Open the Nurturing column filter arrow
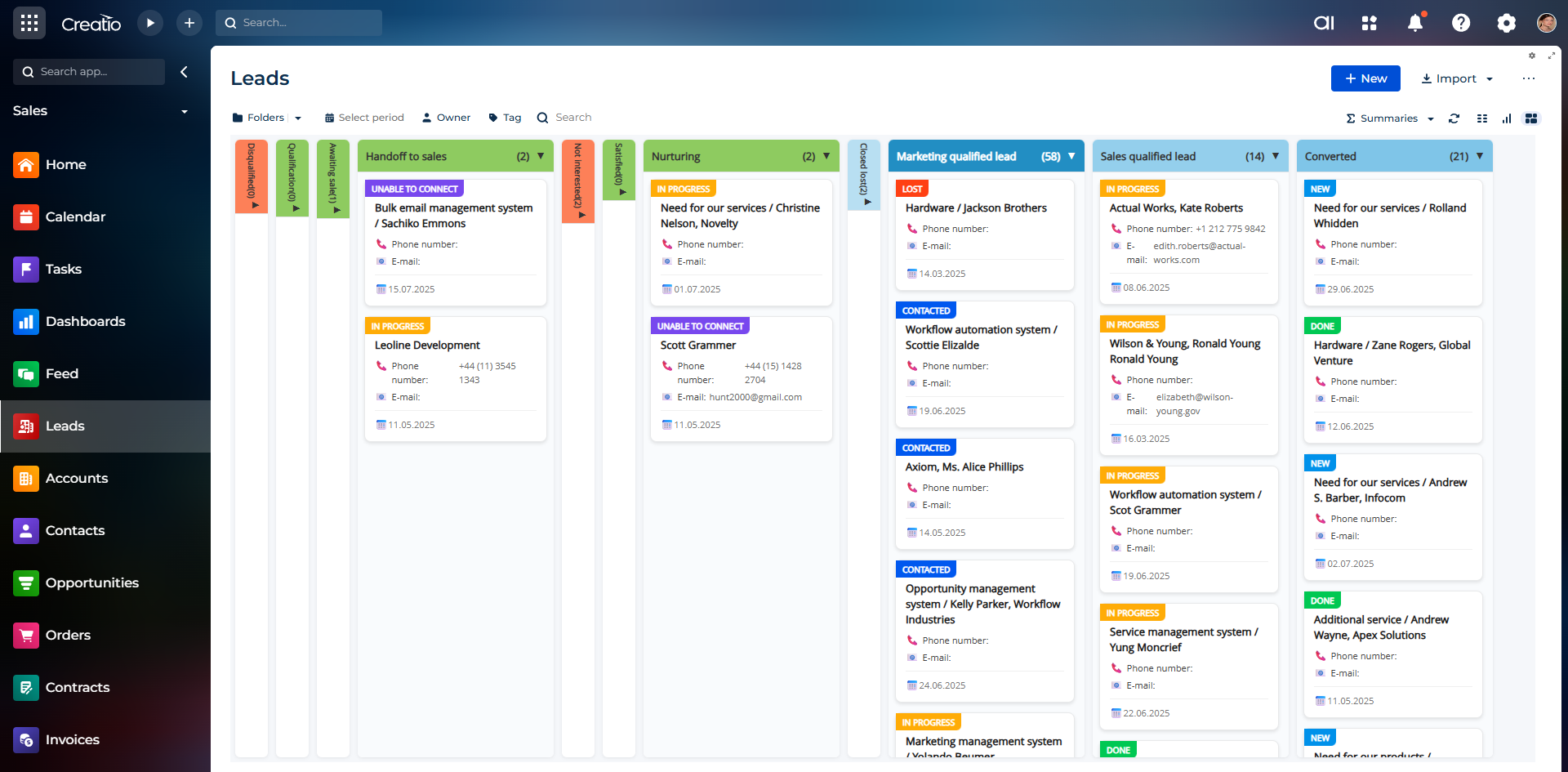This screenshot has height=772, width=1568. (x=827, y=156)
